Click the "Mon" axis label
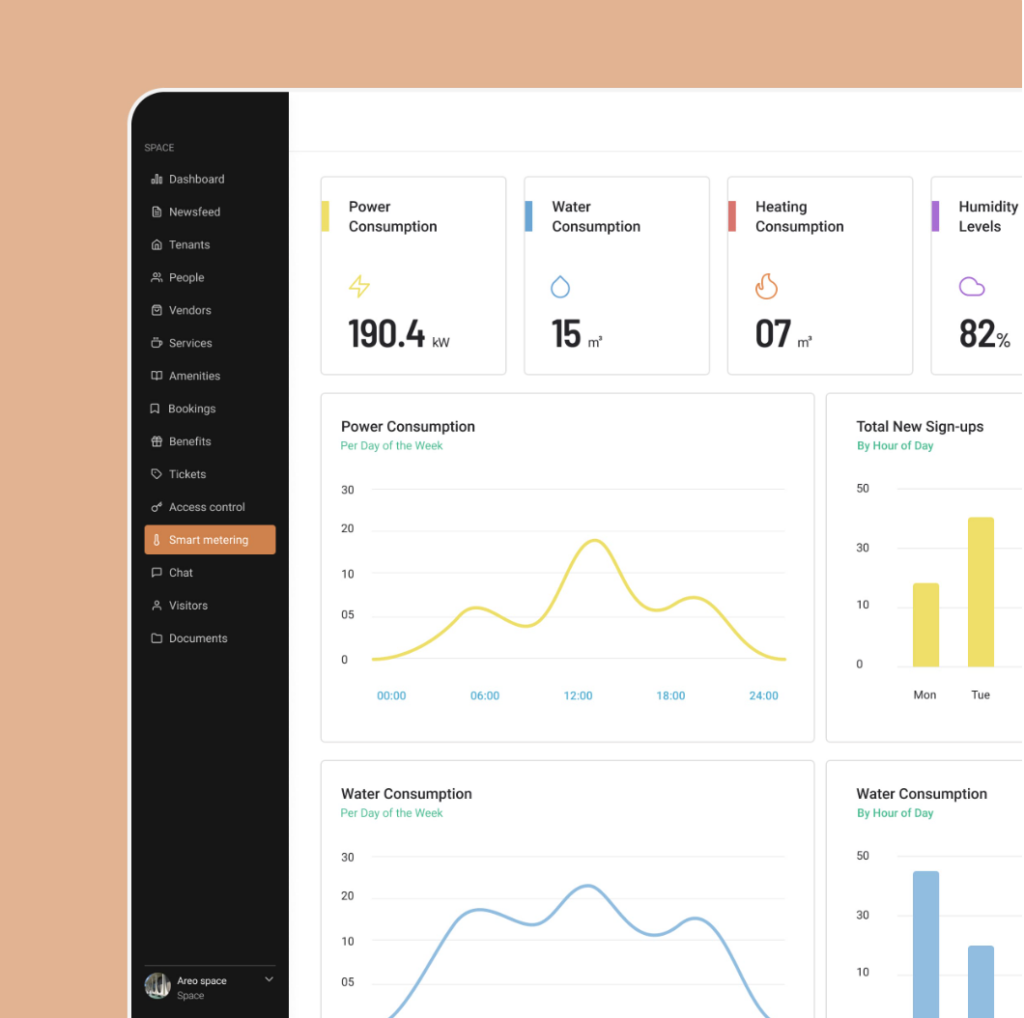 925,695
